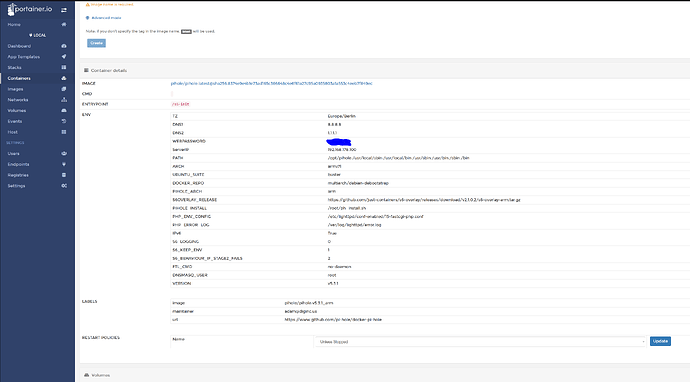Click the ENTRYPOINT /s6-init value
Image resolution: width=690 pixels, height=382 pixels.
(180, 104)
